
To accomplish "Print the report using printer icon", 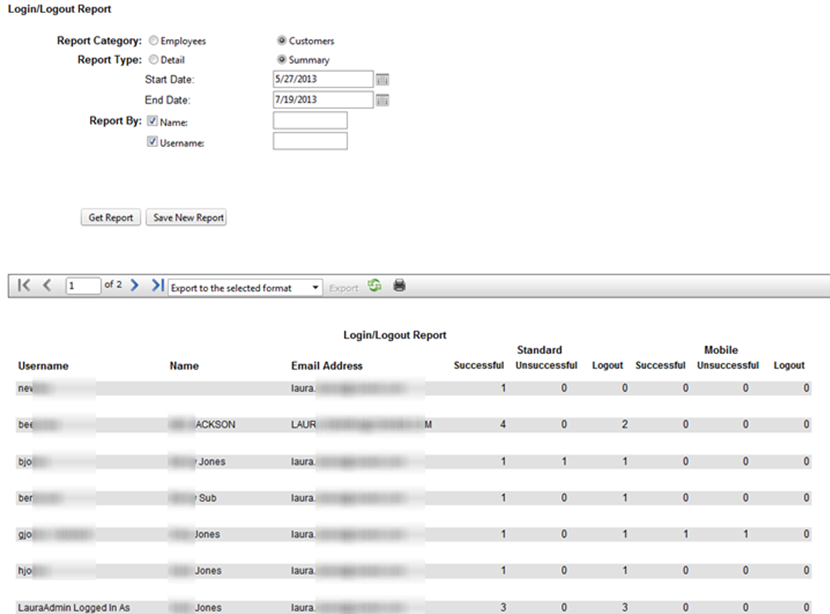I will pyautogui.click(x=399, y=287).
